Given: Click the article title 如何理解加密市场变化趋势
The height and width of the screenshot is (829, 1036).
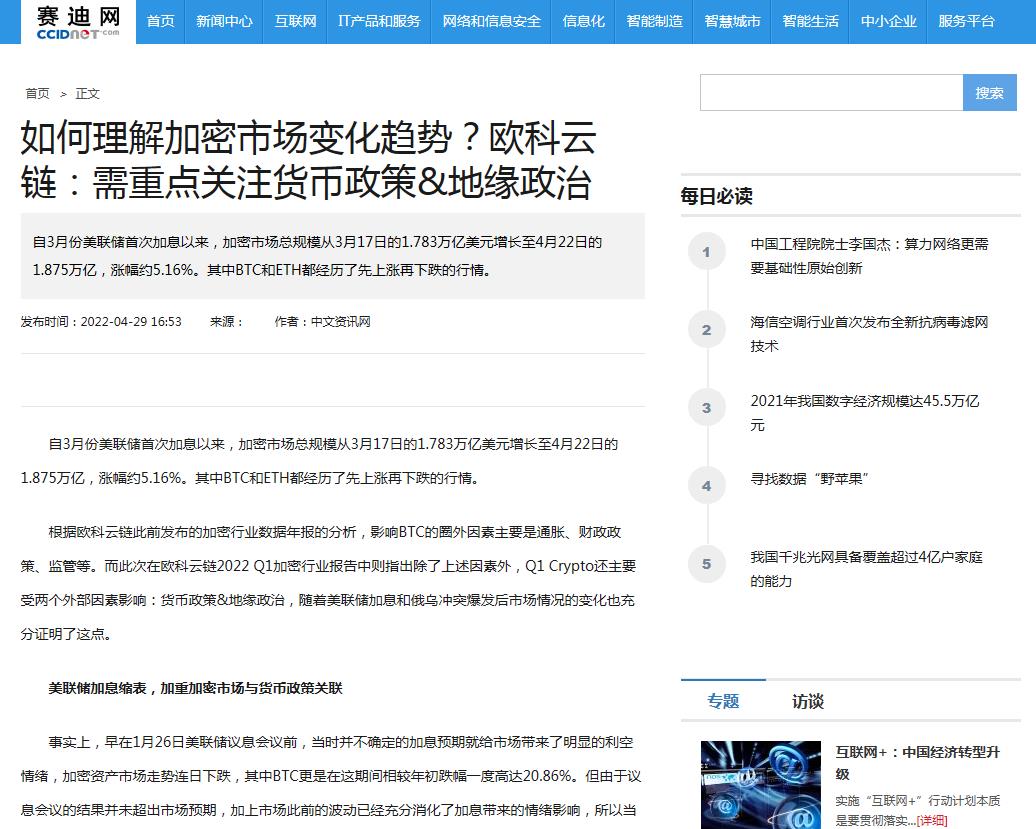Looking at the screenshot, I should [x=309, y=160].
